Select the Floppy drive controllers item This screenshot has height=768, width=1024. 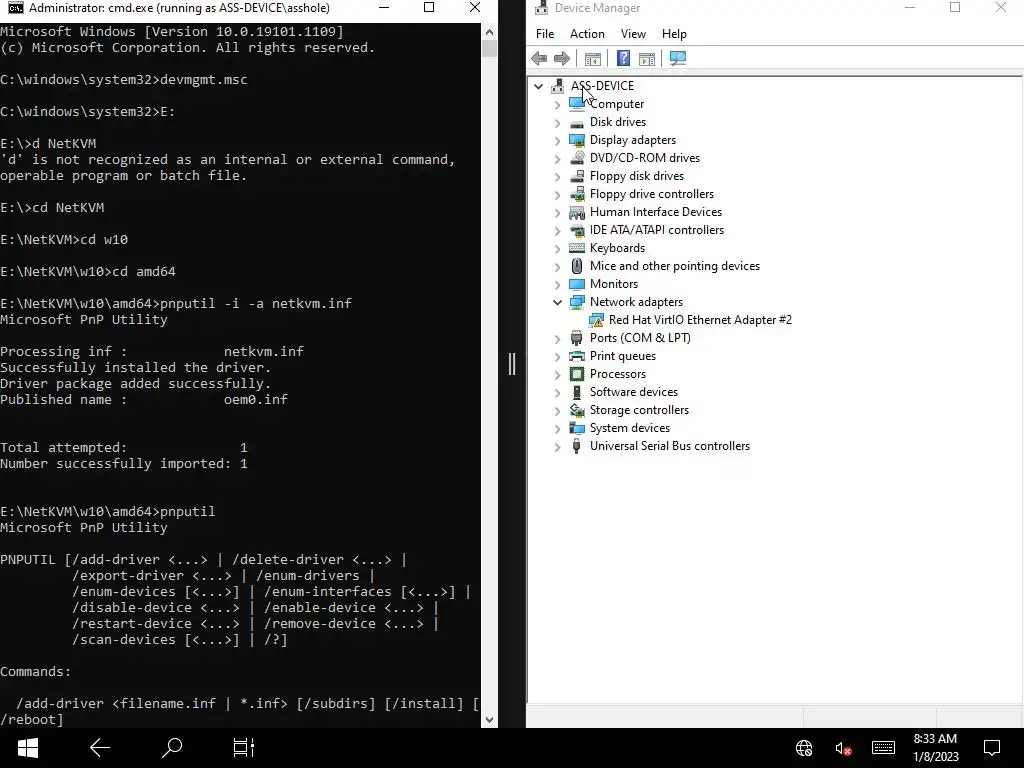coord(652,194)
